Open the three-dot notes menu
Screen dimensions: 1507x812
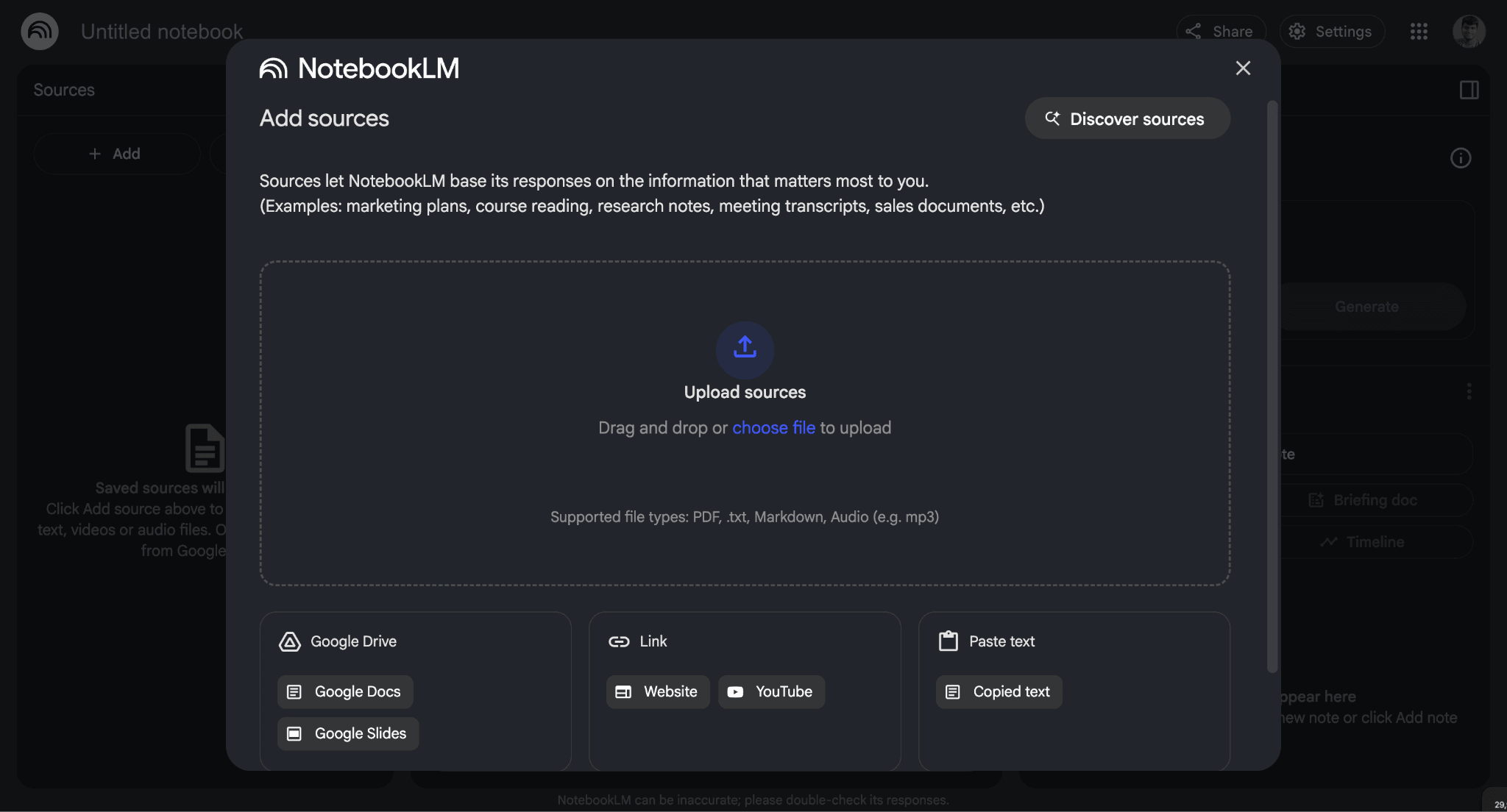click(x=1469, y=391)
